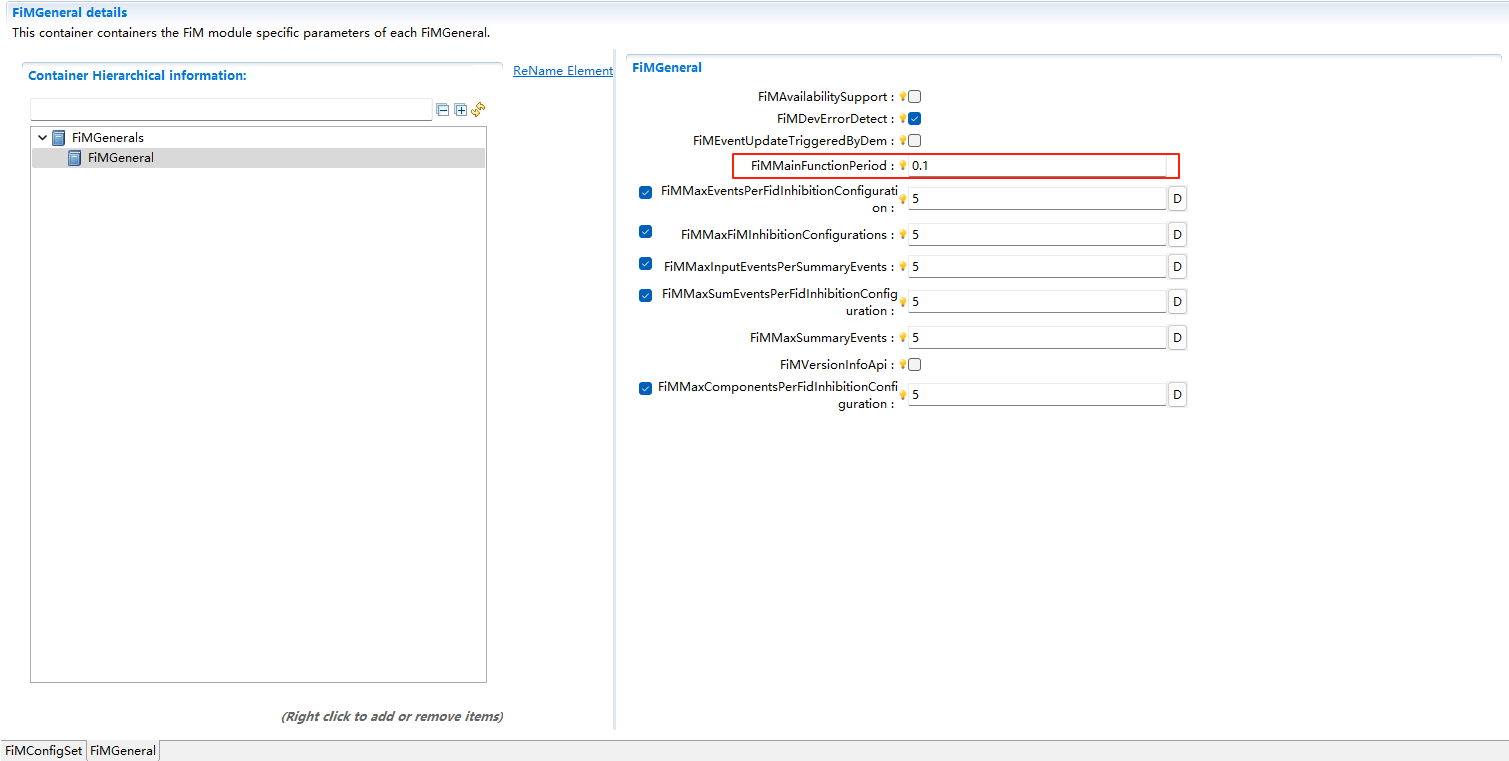Enable the FiMAvailabilitySupport checkbox

[913, 96]
